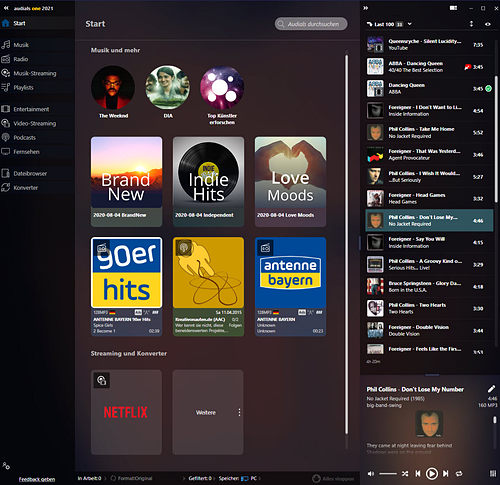Click the green check on Dancing Queen
This screenshot has height=485, width=500.
(x=488, y=89)
